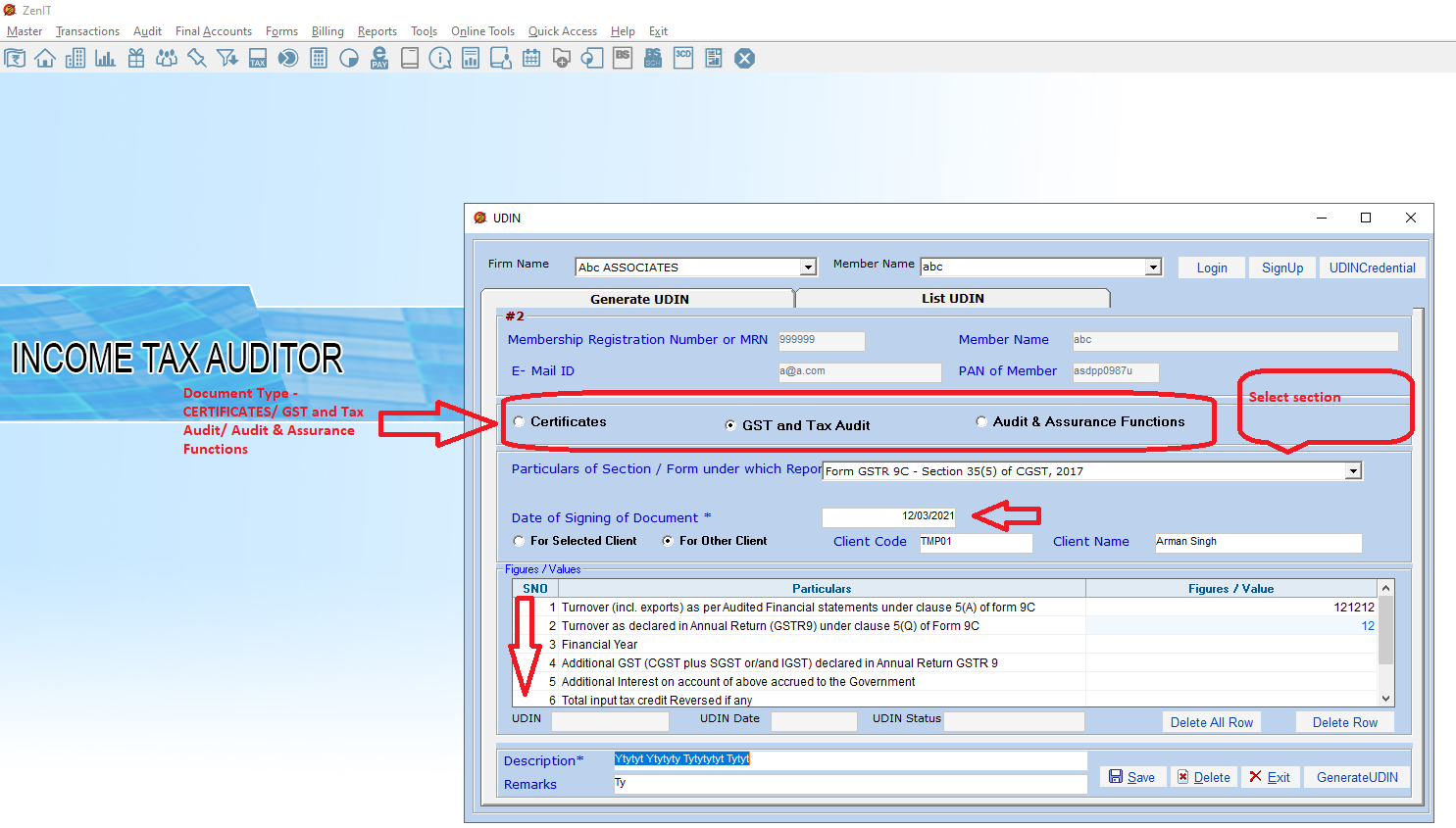Click the funnel filter toolbar icon
Image resolution: width=1456 pixels, height=828 pixels.
point(227,59)
